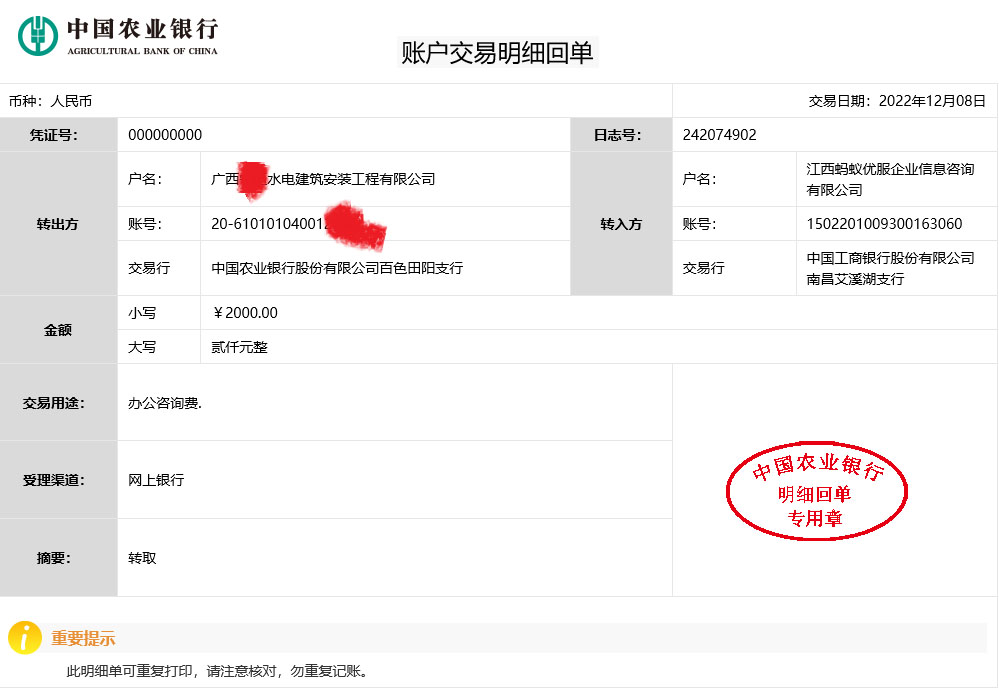999x688 pixels.
Task: Click the 转出方 header cell
Action: [58, 224]
